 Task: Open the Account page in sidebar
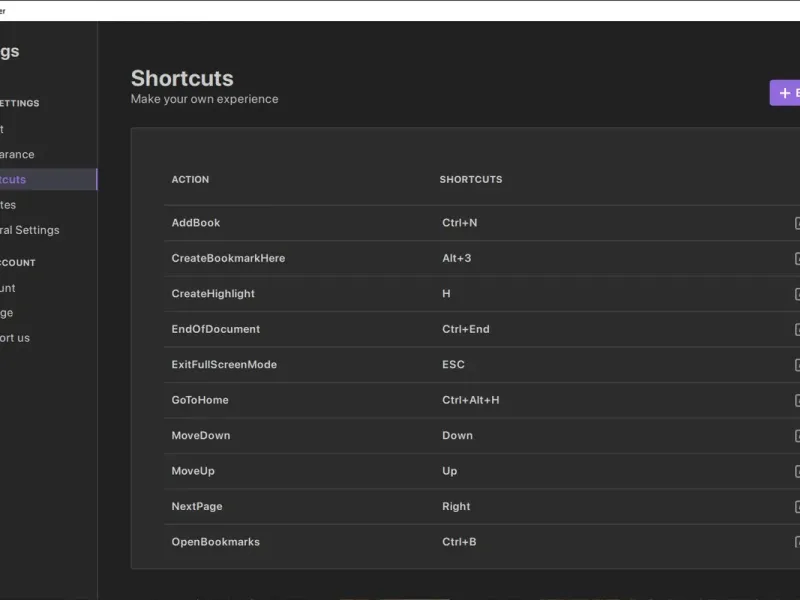click(8, 288)
